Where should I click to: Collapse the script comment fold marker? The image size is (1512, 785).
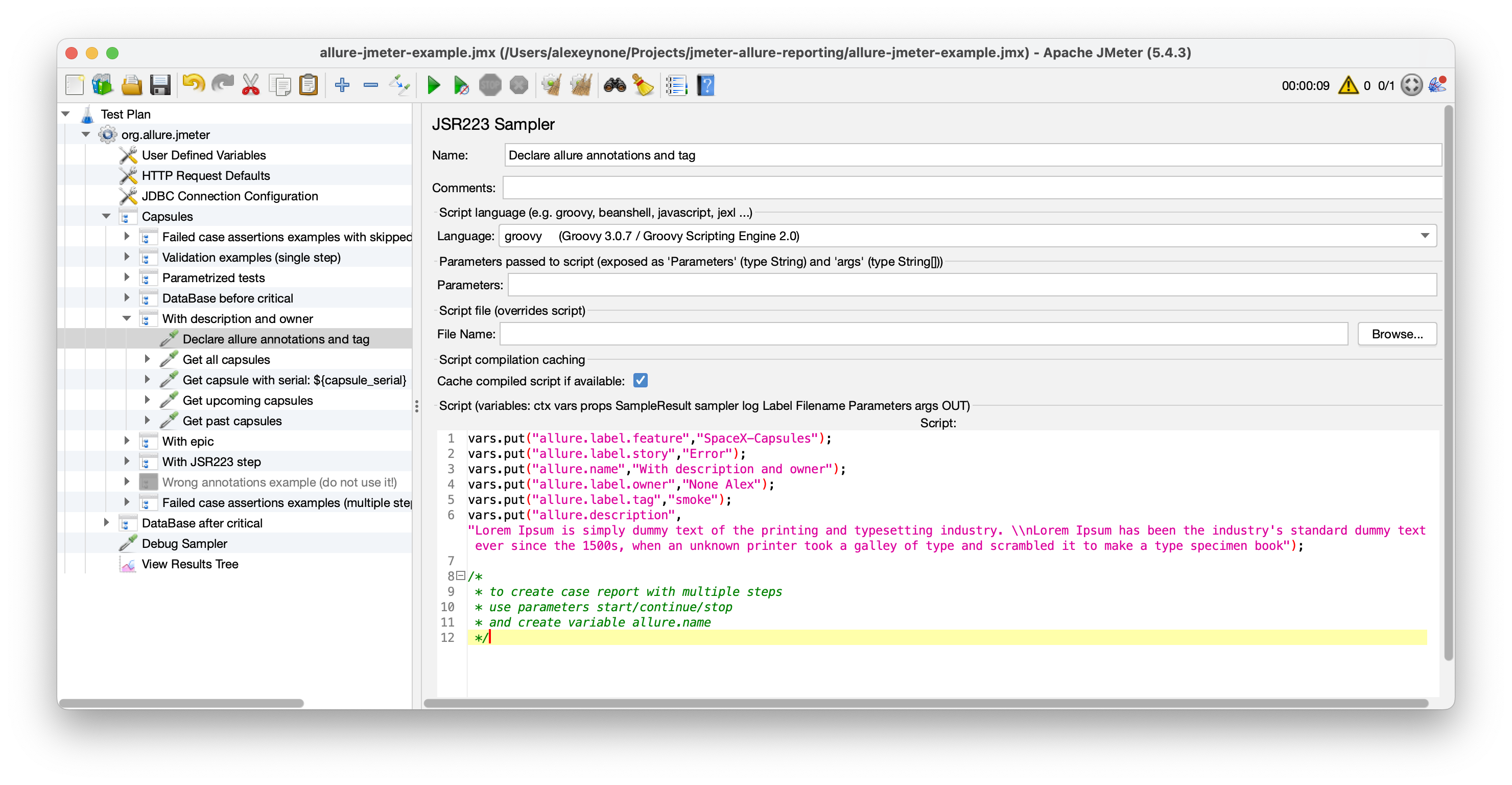(x=461, y=576)
